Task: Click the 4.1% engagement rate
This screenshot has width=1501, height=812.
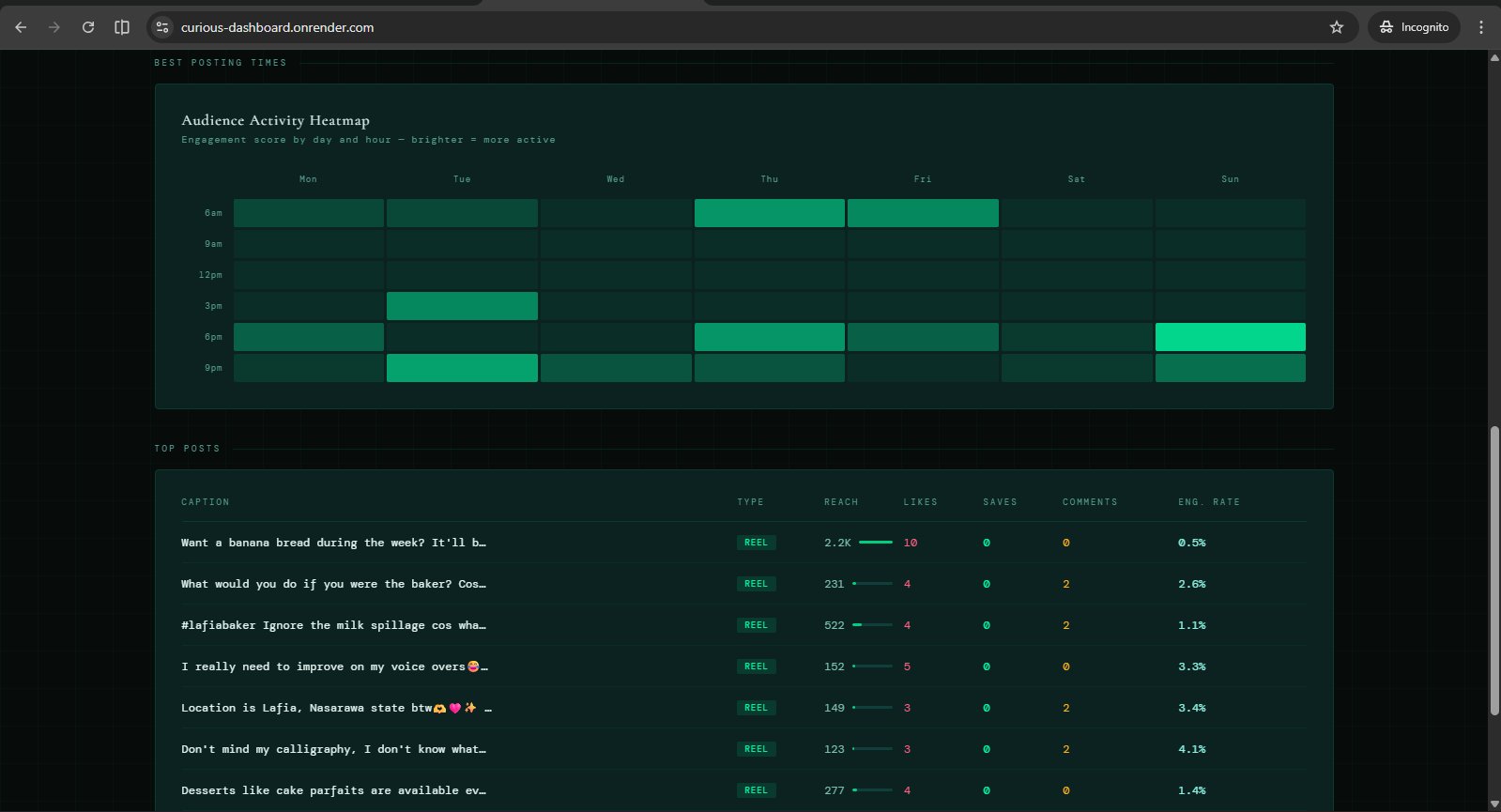Action: pos(1192,749)
